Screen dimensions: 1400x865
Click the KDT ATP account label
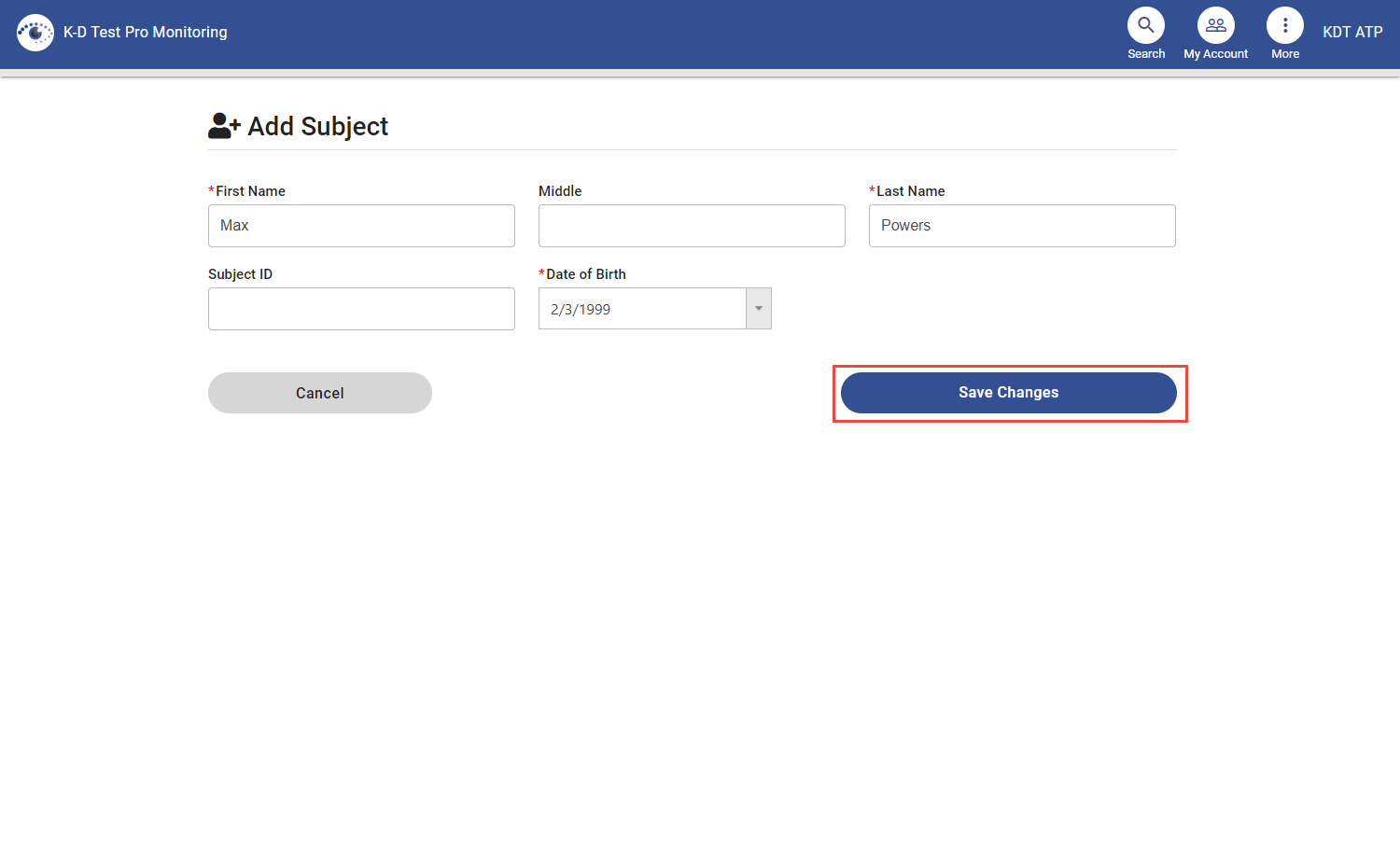pos(1351,32)
